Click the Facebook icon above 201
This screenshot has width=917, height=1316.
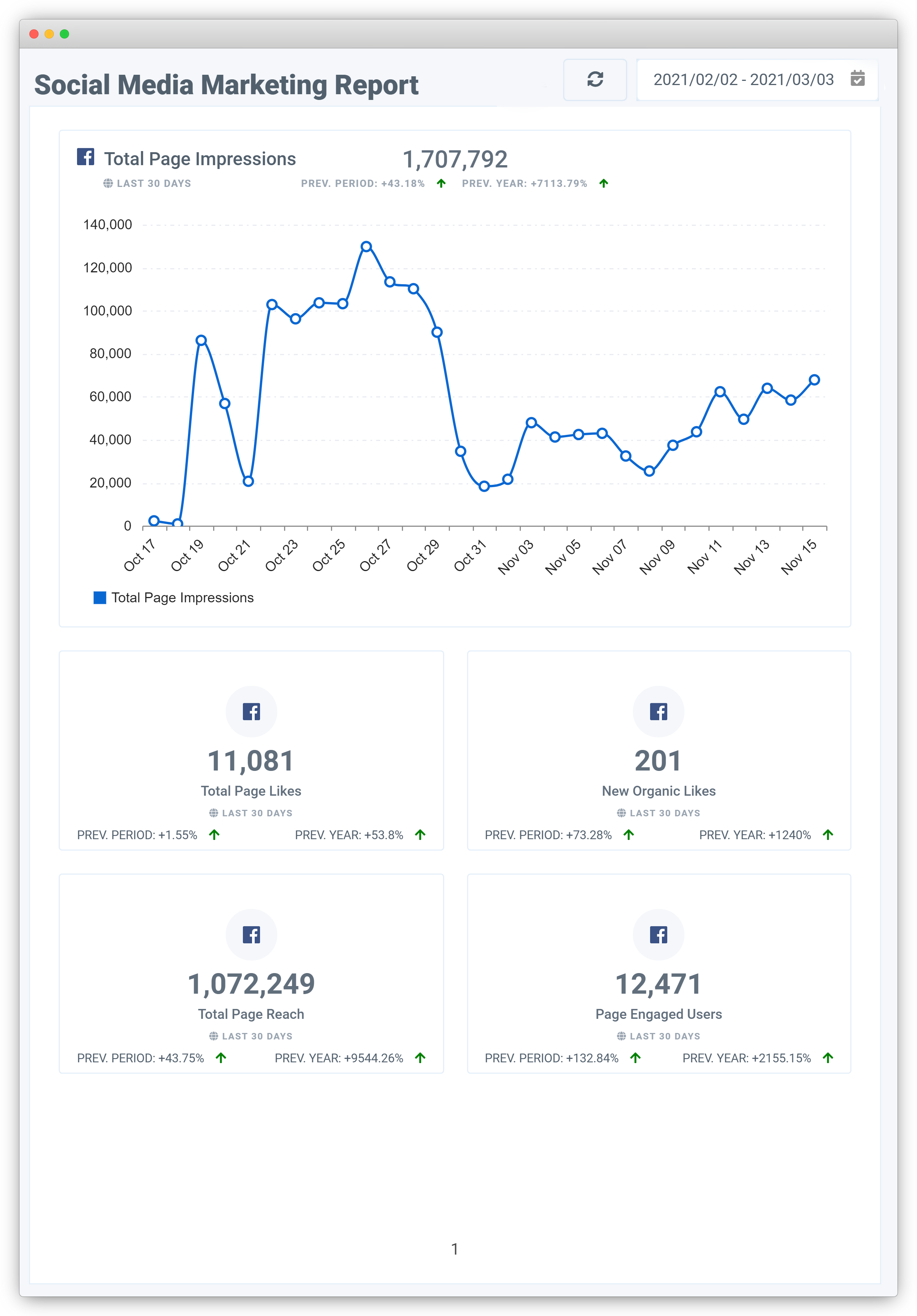[659, 711]
